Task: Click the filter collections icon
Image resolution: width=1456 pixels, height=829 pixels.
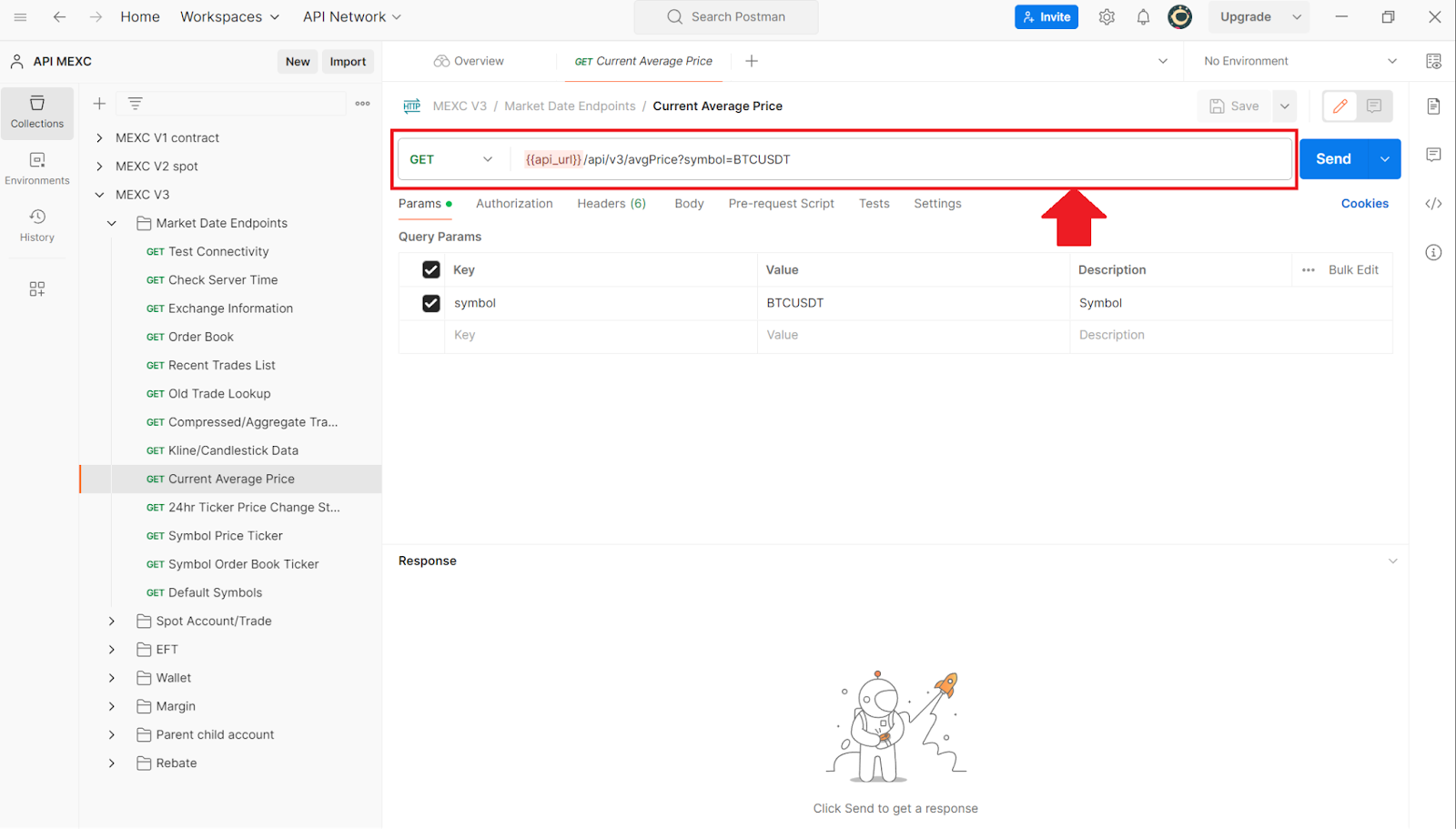Action: pos(135,104)
